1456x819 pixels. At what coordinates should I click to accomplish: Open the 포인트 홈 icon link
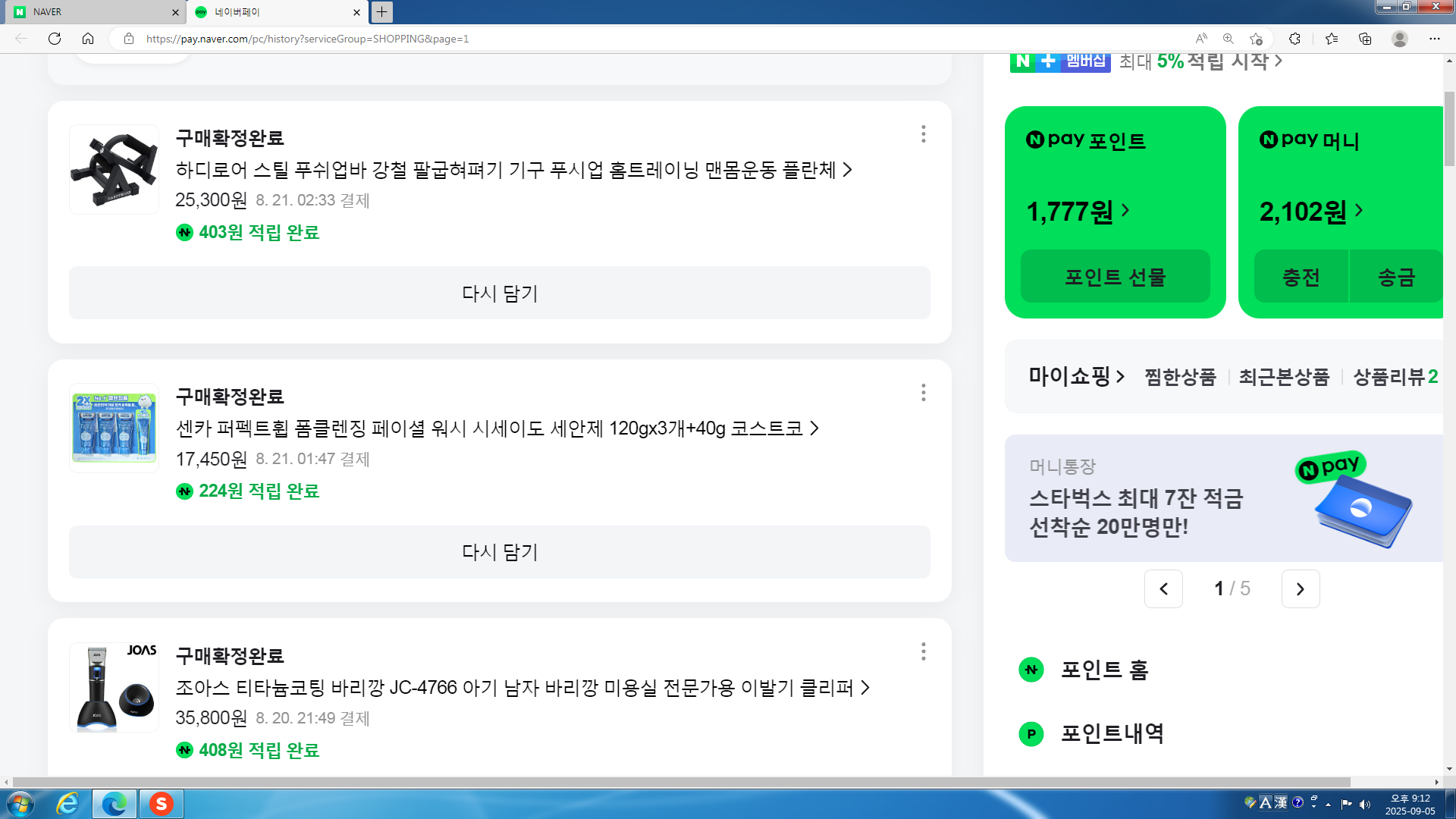pos(1031,670)
